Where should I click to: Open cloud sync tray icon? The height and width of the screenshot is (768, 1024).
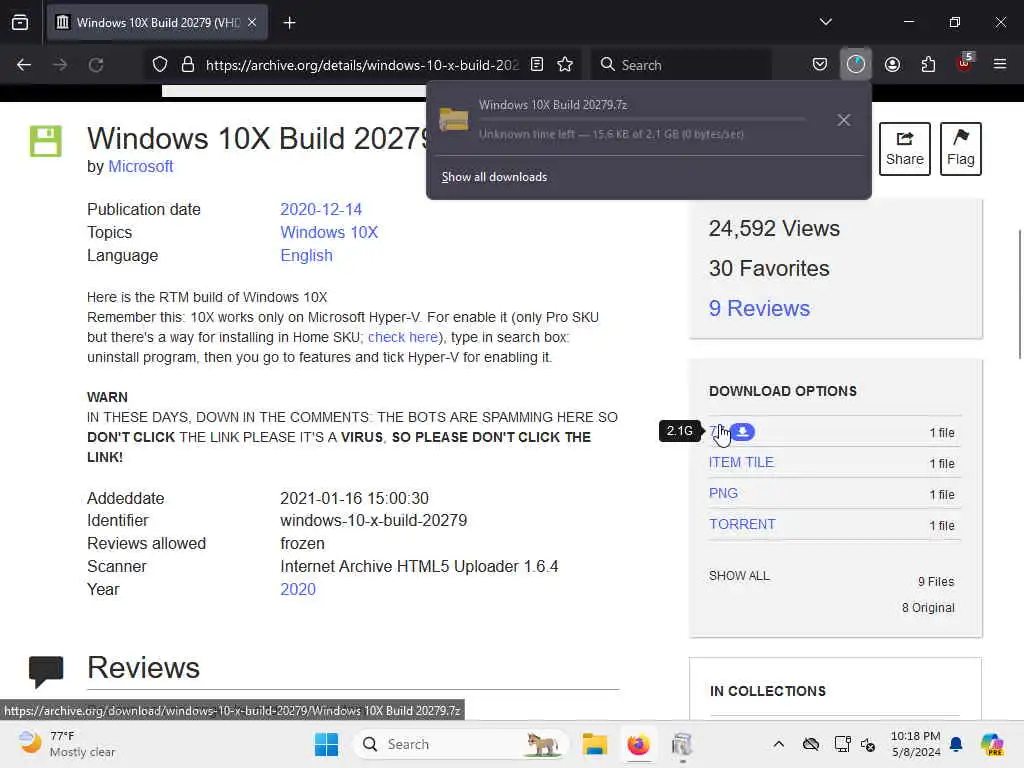pyautogui.click(x=810, y=744)
